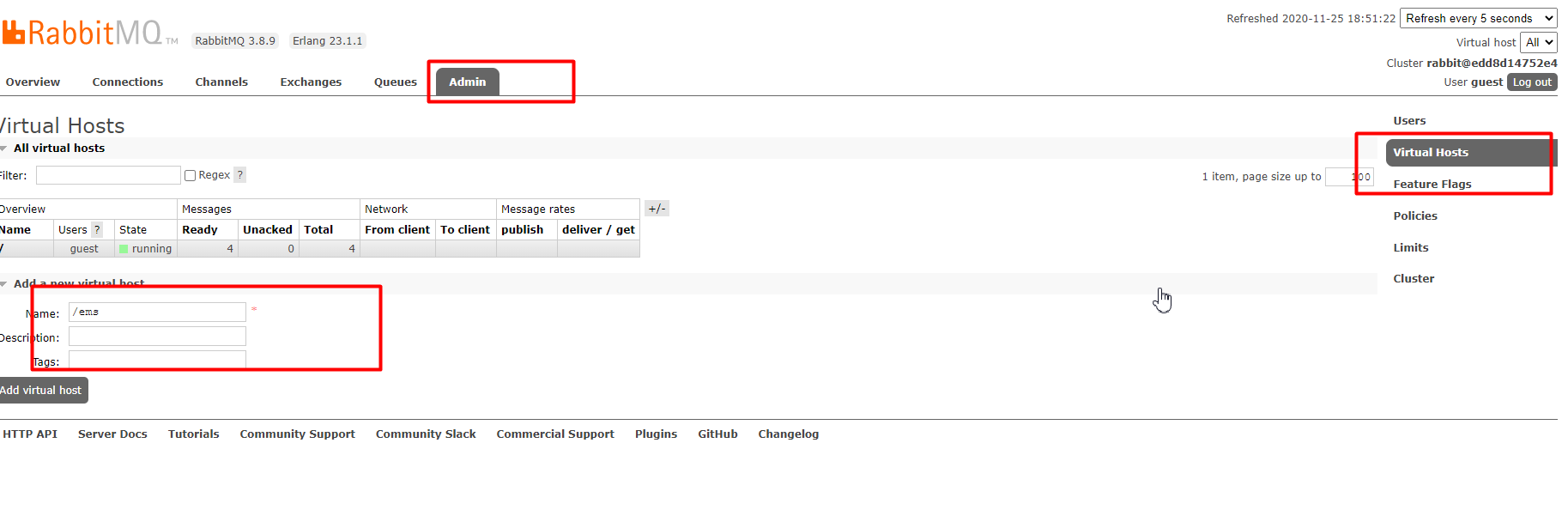Image resolution: width=1568 pixels, height=528 pixels.
Task: Open Policies in the sidebar
Action: 1415,216
